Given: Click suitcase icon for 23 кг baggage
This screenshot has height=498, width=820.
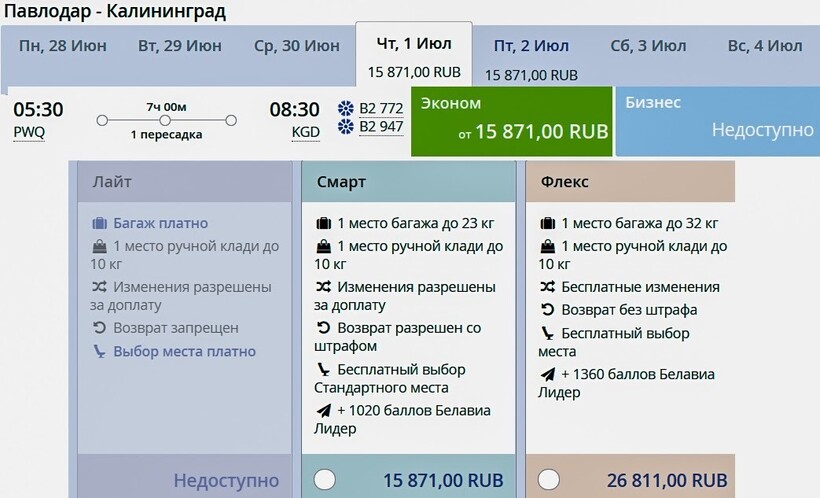Looking at the screenshot, I should (324, 224).
